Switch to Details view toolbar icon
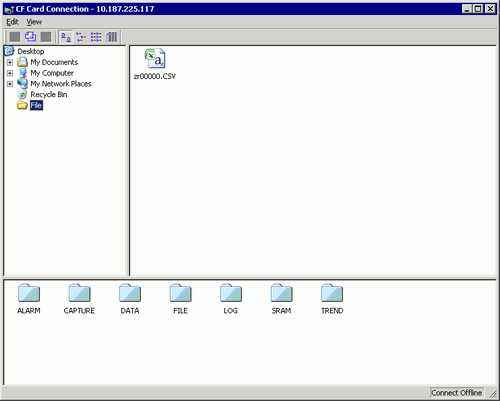This screenshot has height=401, width=500. 112,37
